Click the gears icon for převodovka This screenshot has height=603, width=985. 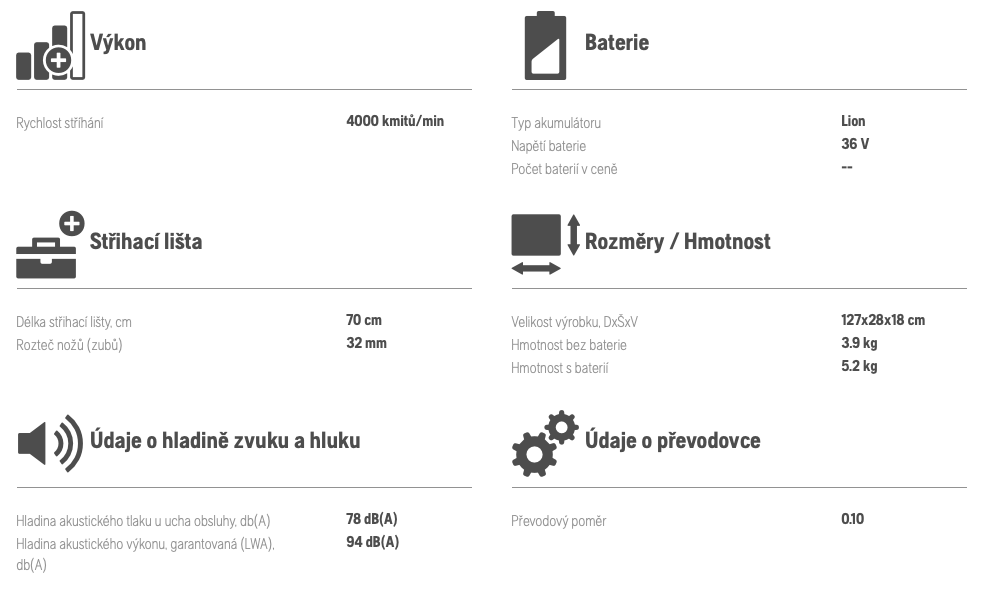545,443
